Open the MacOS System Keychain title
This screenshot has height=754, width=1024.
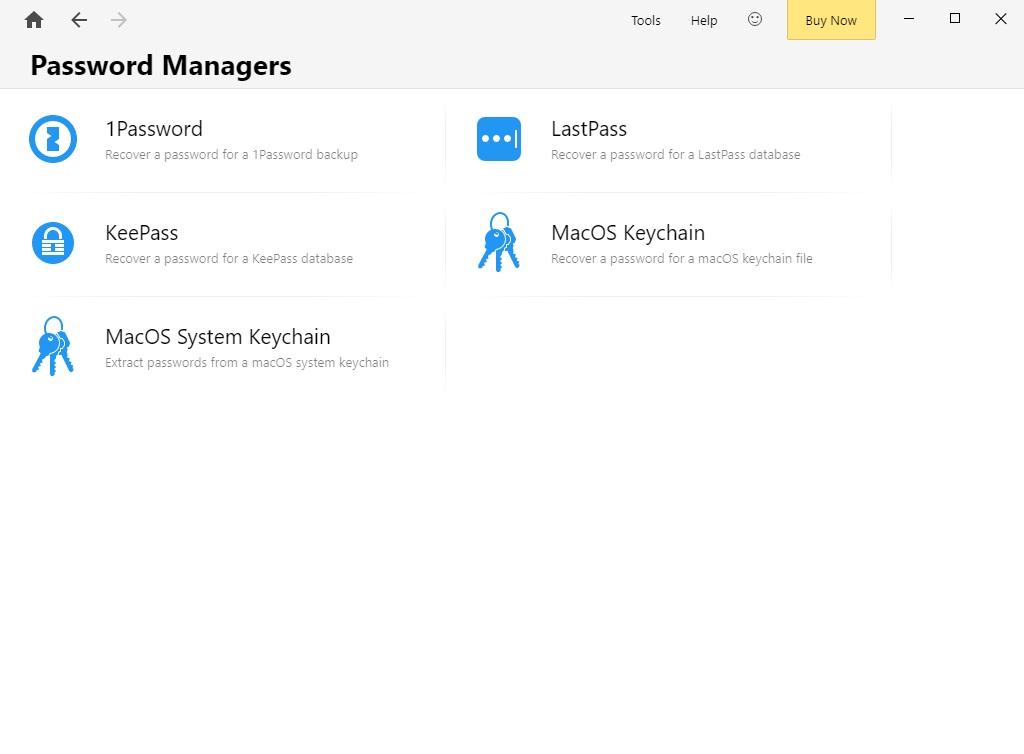click(217, 337)
